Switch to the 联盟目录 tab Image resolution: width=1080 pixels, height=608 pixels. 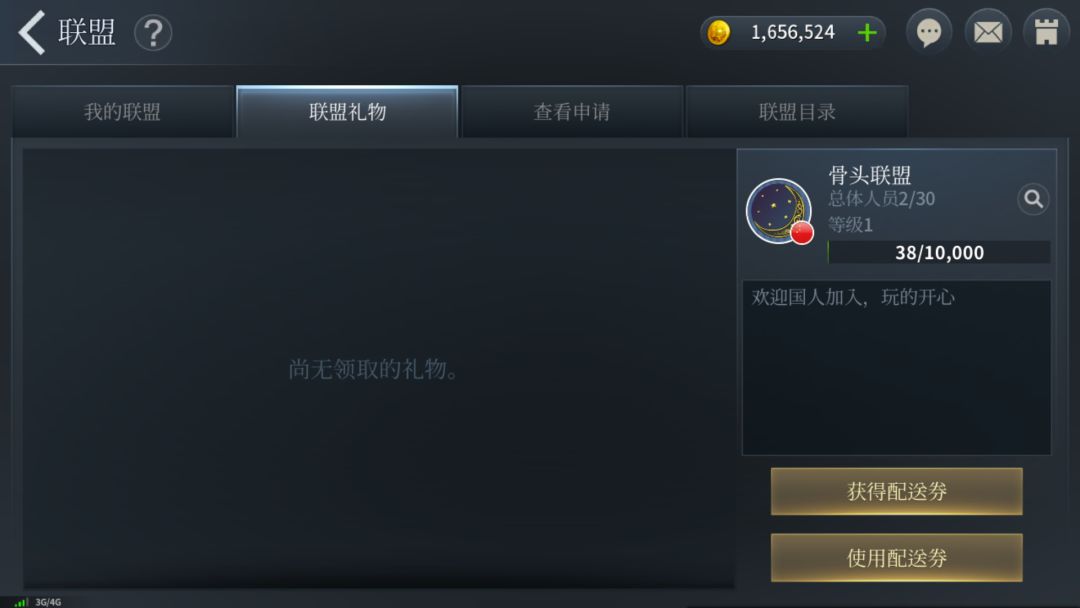[797, 112]
